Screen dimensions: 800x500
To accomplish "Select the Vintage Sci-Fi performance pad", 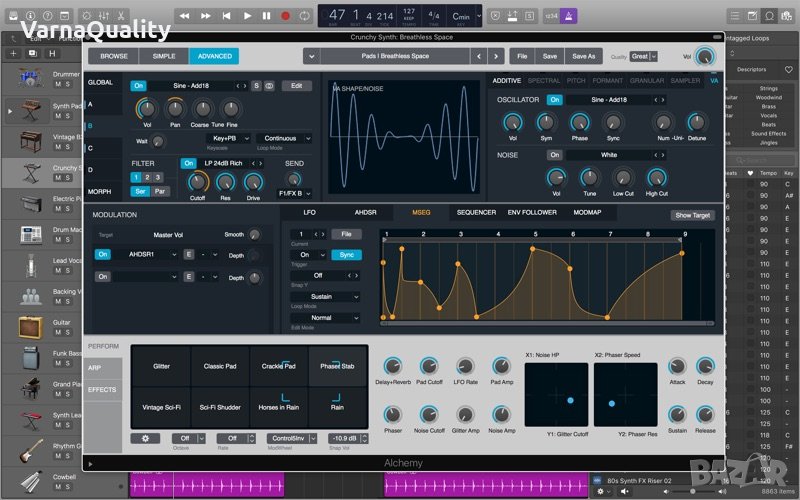I will [161, 408].
